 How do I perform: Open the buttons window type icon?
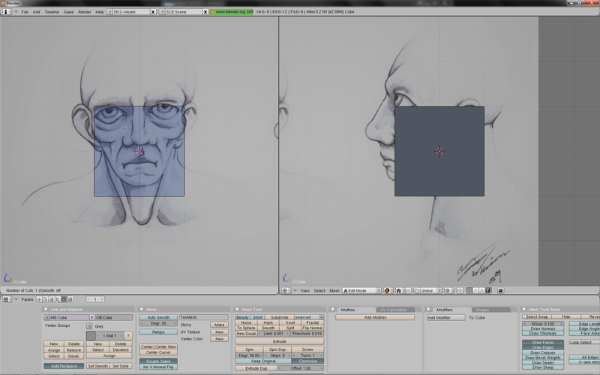(x=6, y=299)
